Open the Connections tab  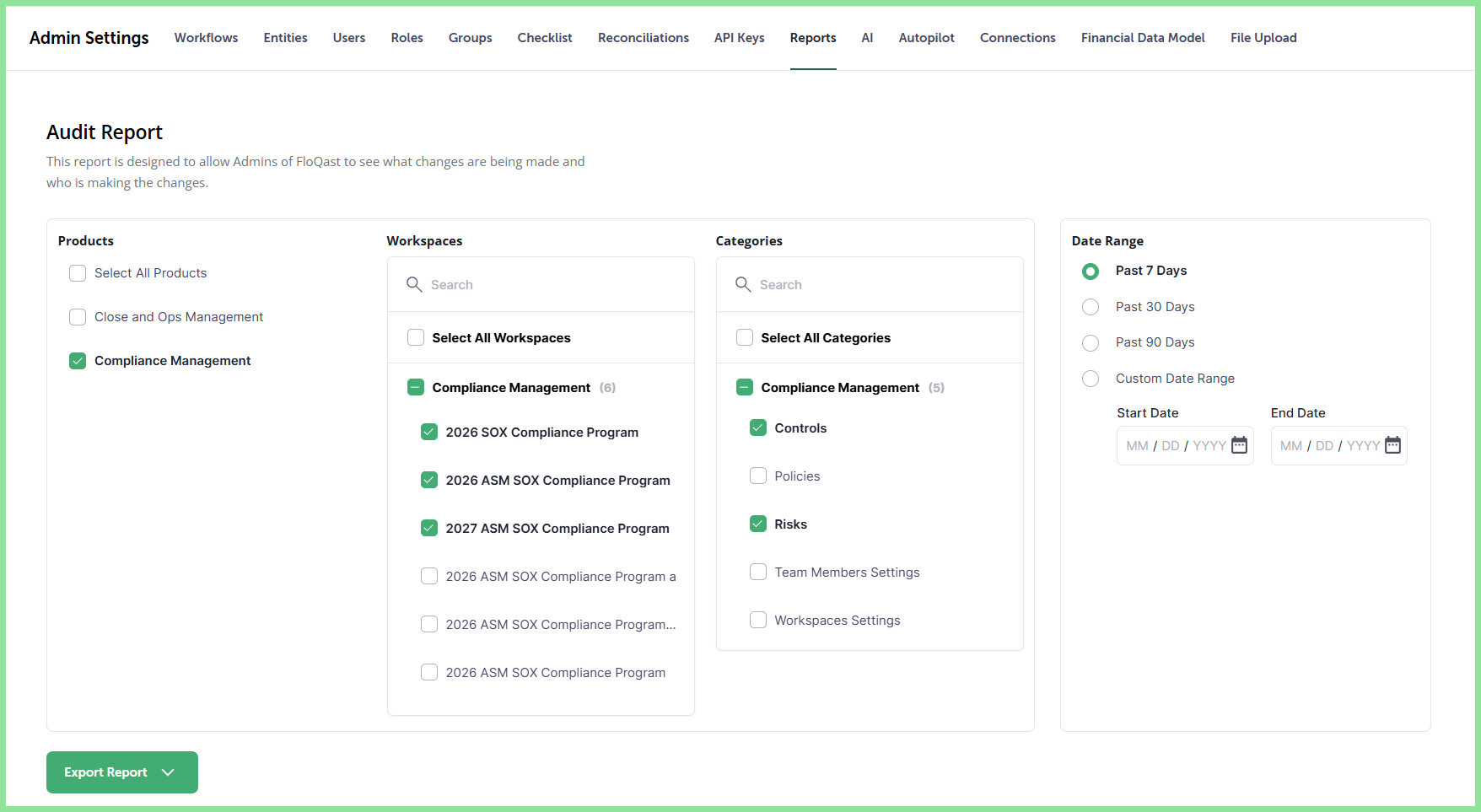tap(1018, 38)
